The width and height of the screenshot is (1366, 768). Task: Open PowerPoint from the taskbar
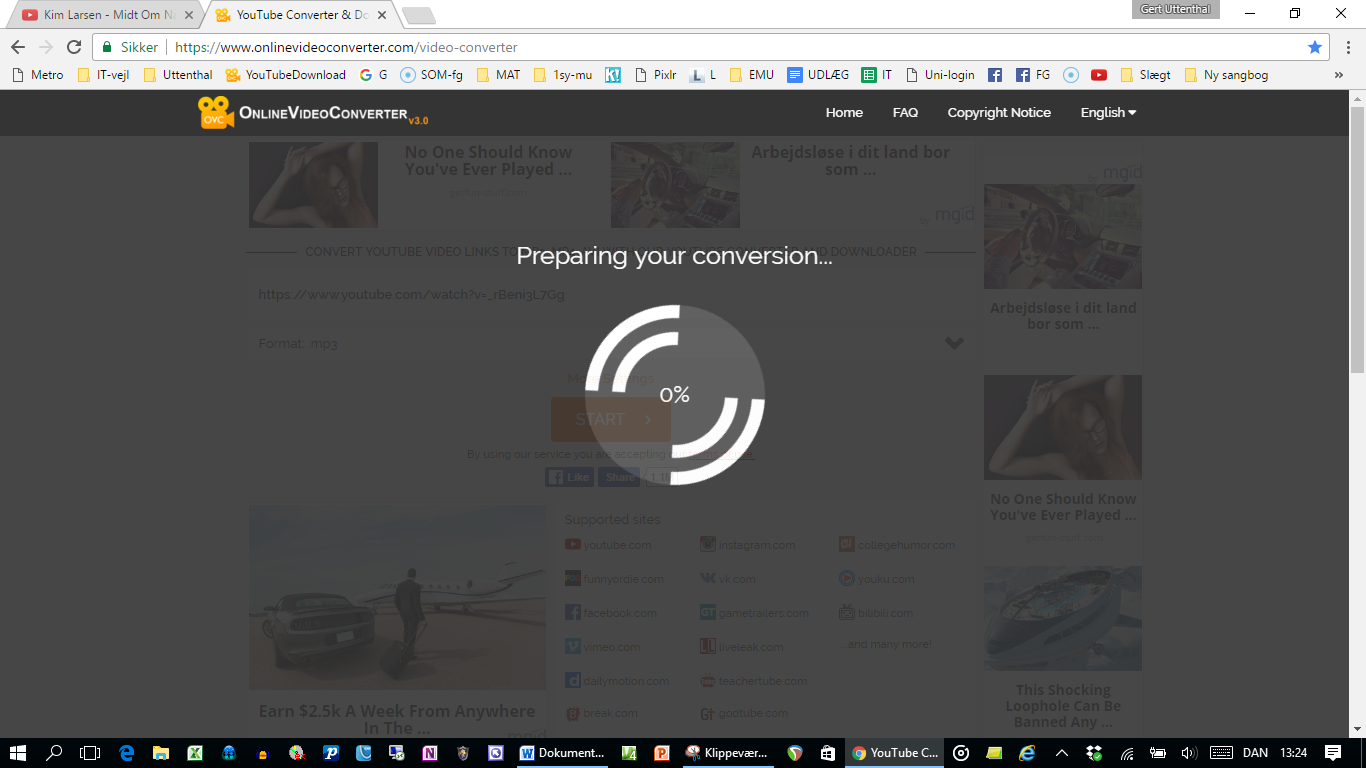point(661,753)
